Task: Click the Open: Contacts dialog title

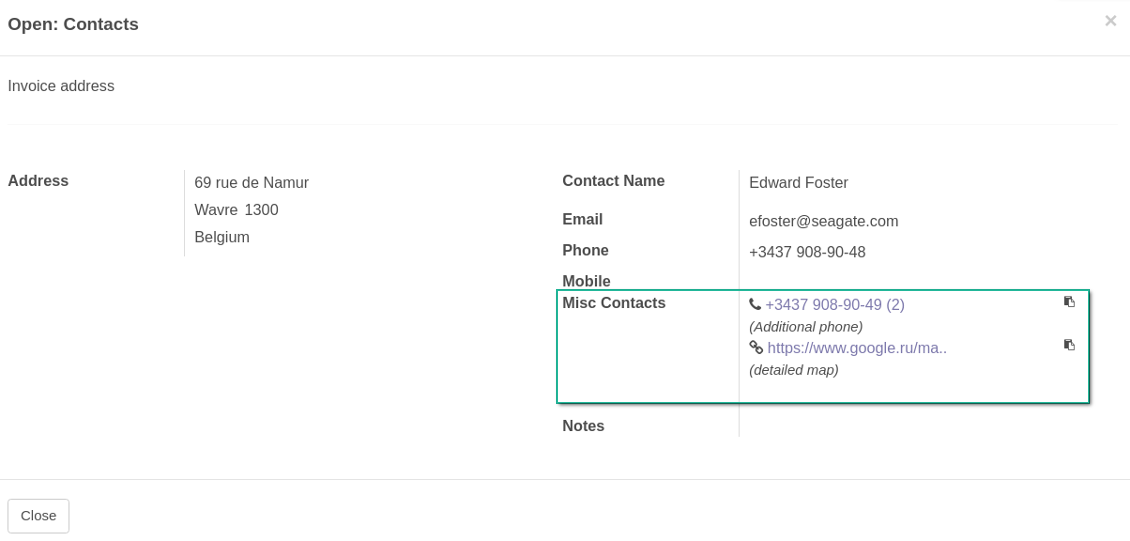Action: pos(73,24)
